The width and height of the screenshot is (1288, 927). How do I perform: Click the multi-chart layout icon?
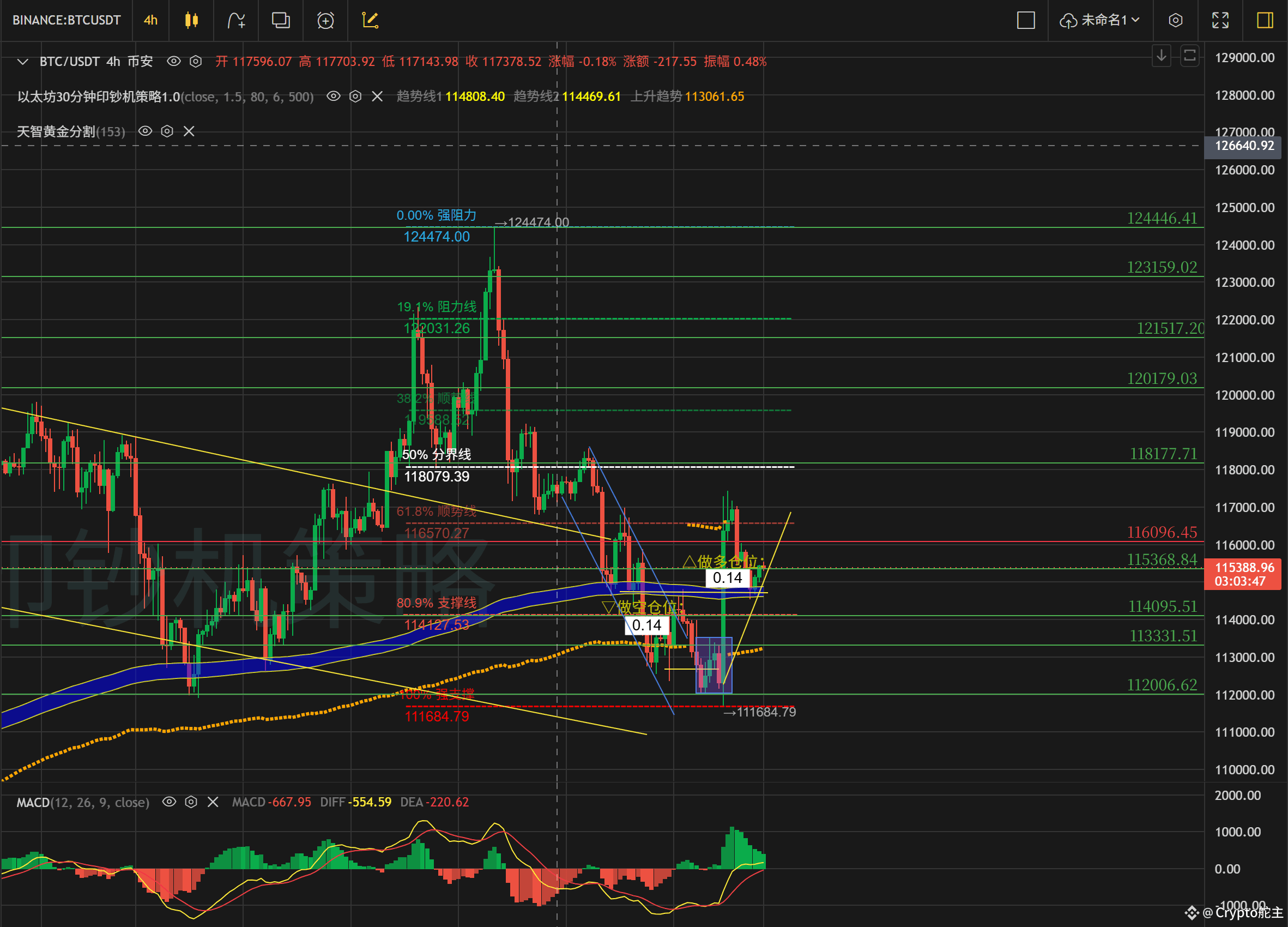281,21
